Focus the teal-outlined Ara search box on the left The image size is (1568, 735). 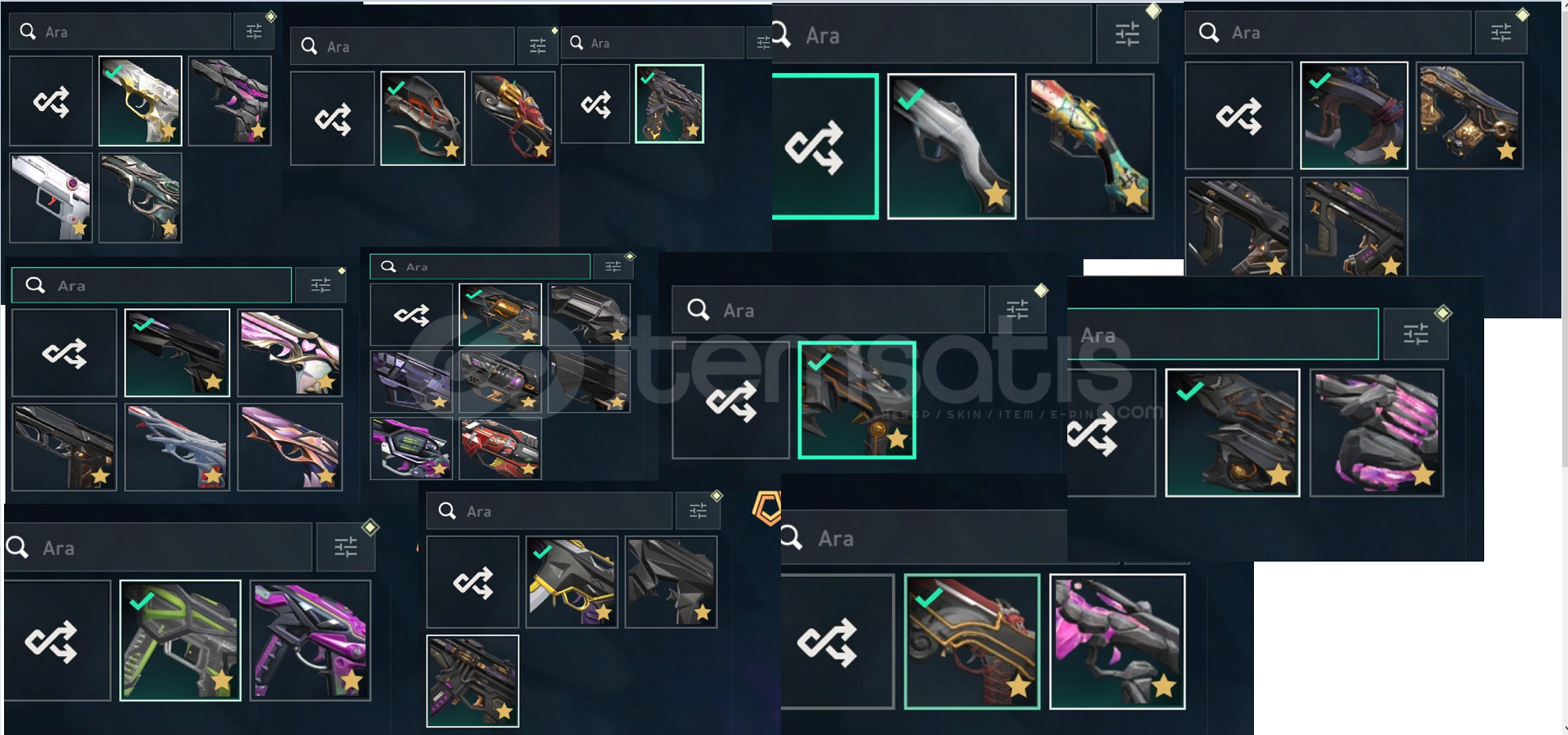click(151, 285)
